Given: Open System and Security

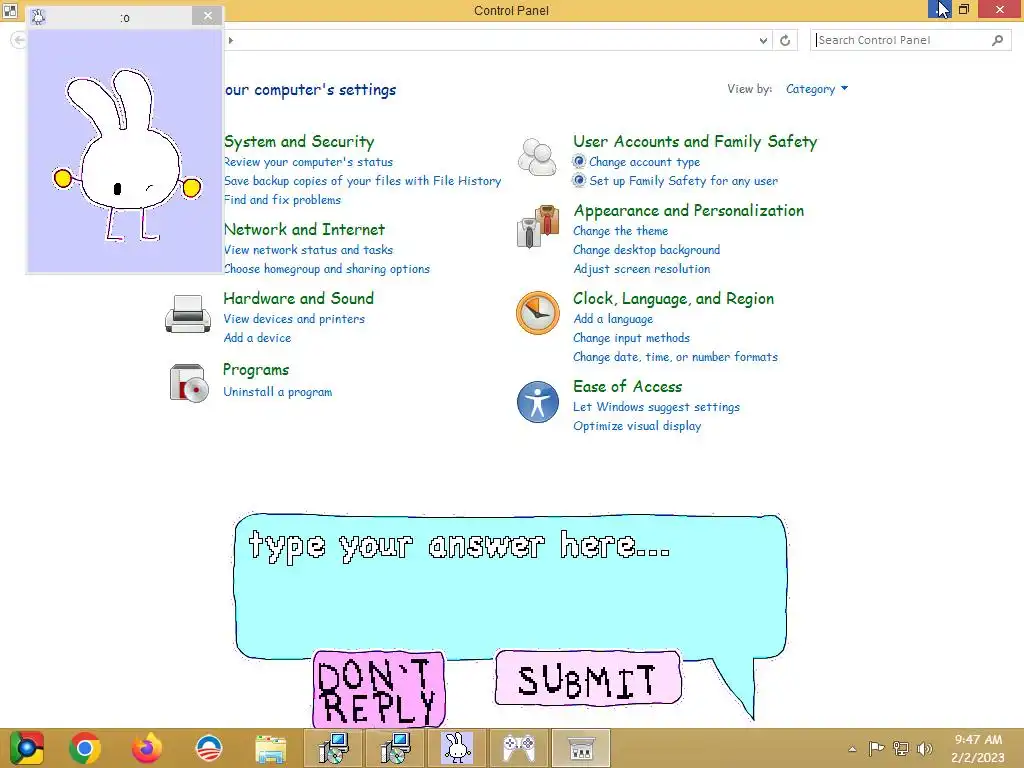Looking at the screenshot, I should [299, 142].
